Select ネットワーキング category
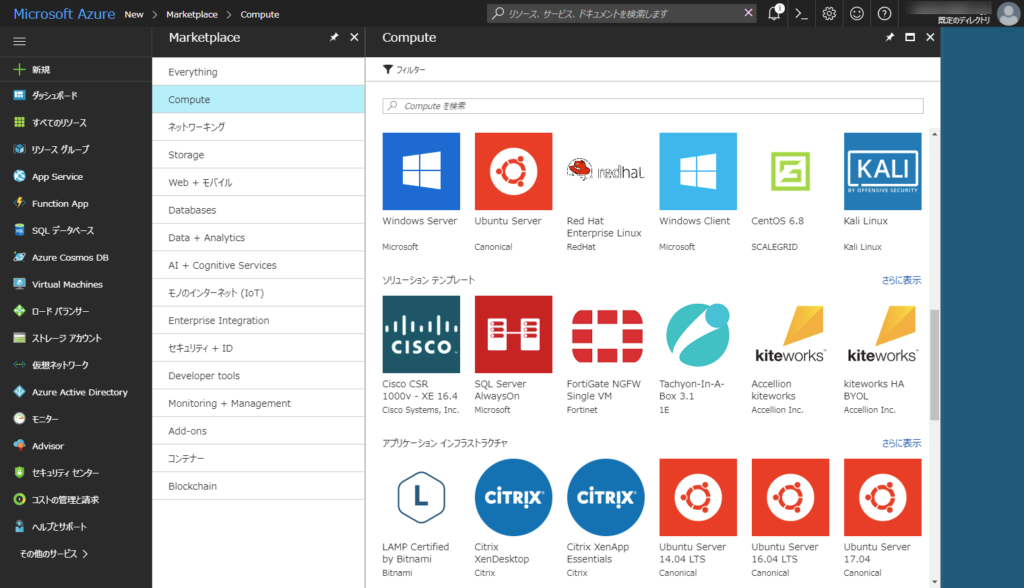 point(259,127)
